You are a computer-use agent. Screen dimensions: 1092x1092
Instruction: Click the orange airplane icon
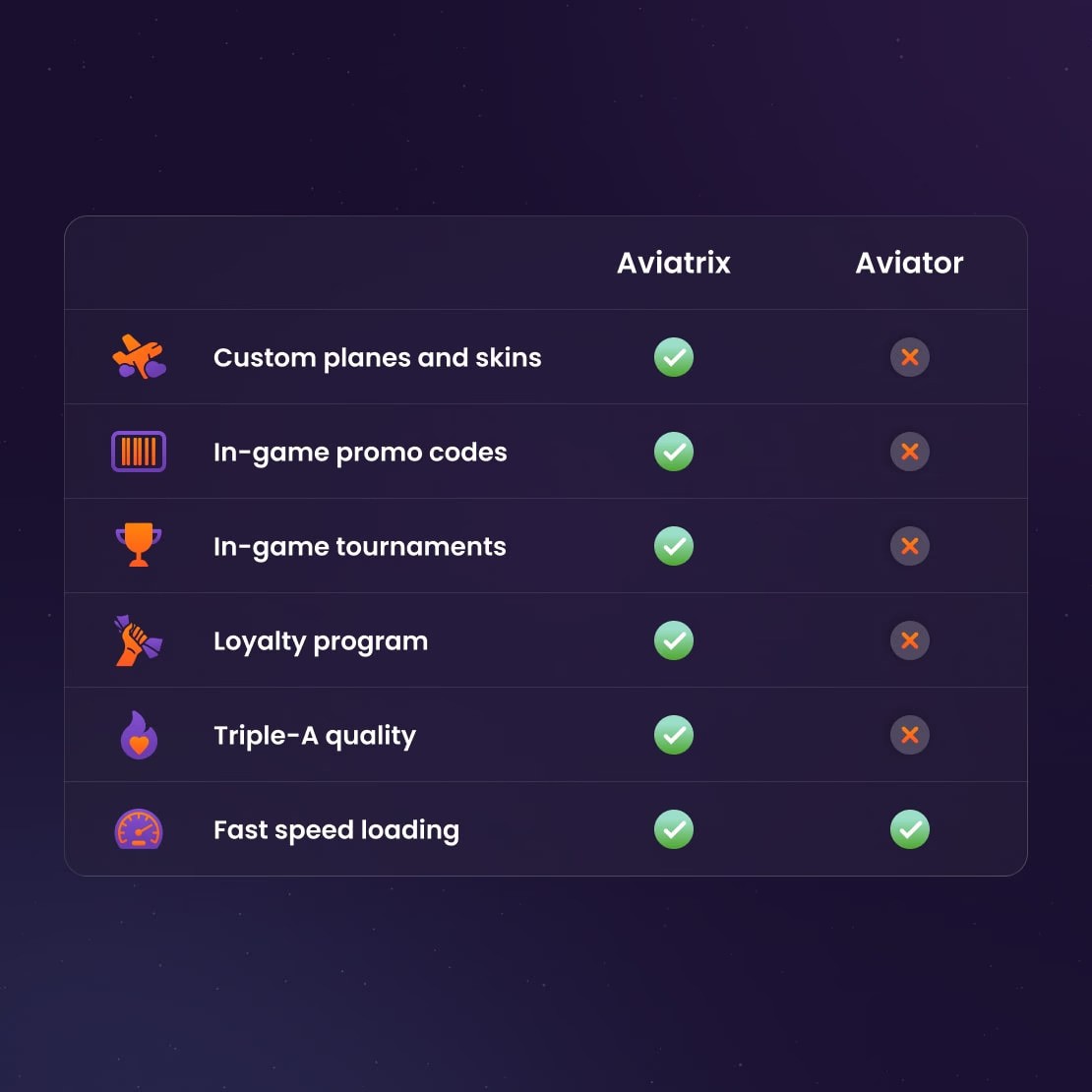139,356
